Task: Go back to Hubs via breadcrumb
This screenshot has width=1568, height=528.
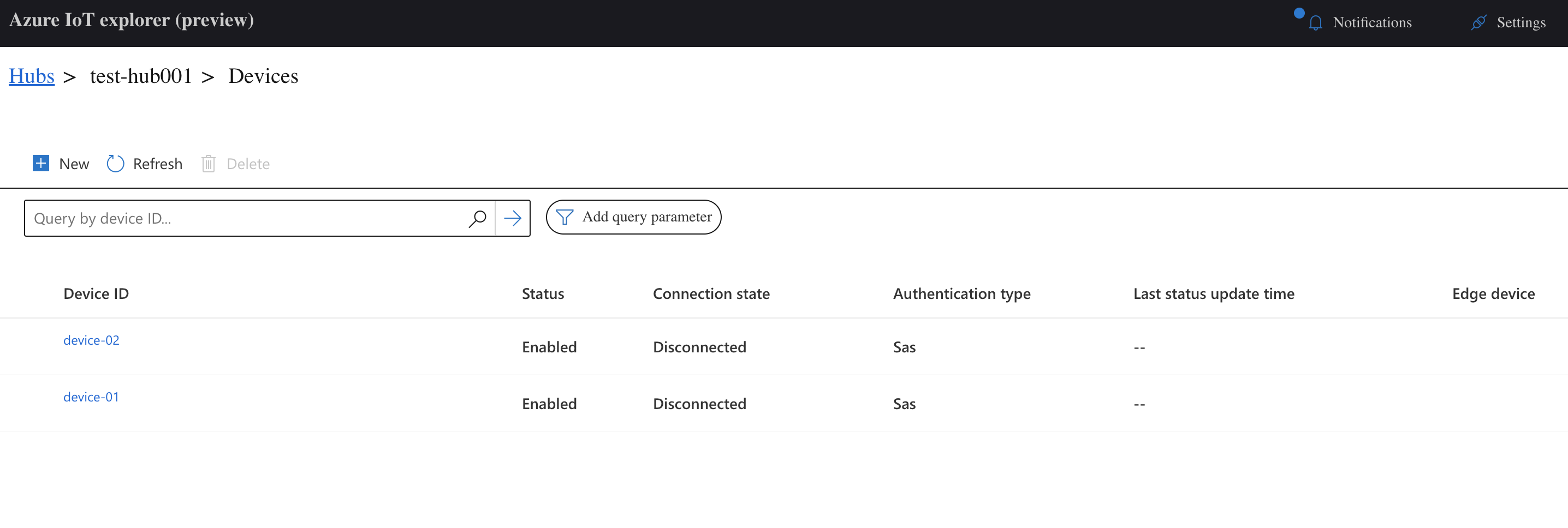Action: coord(32,76)
